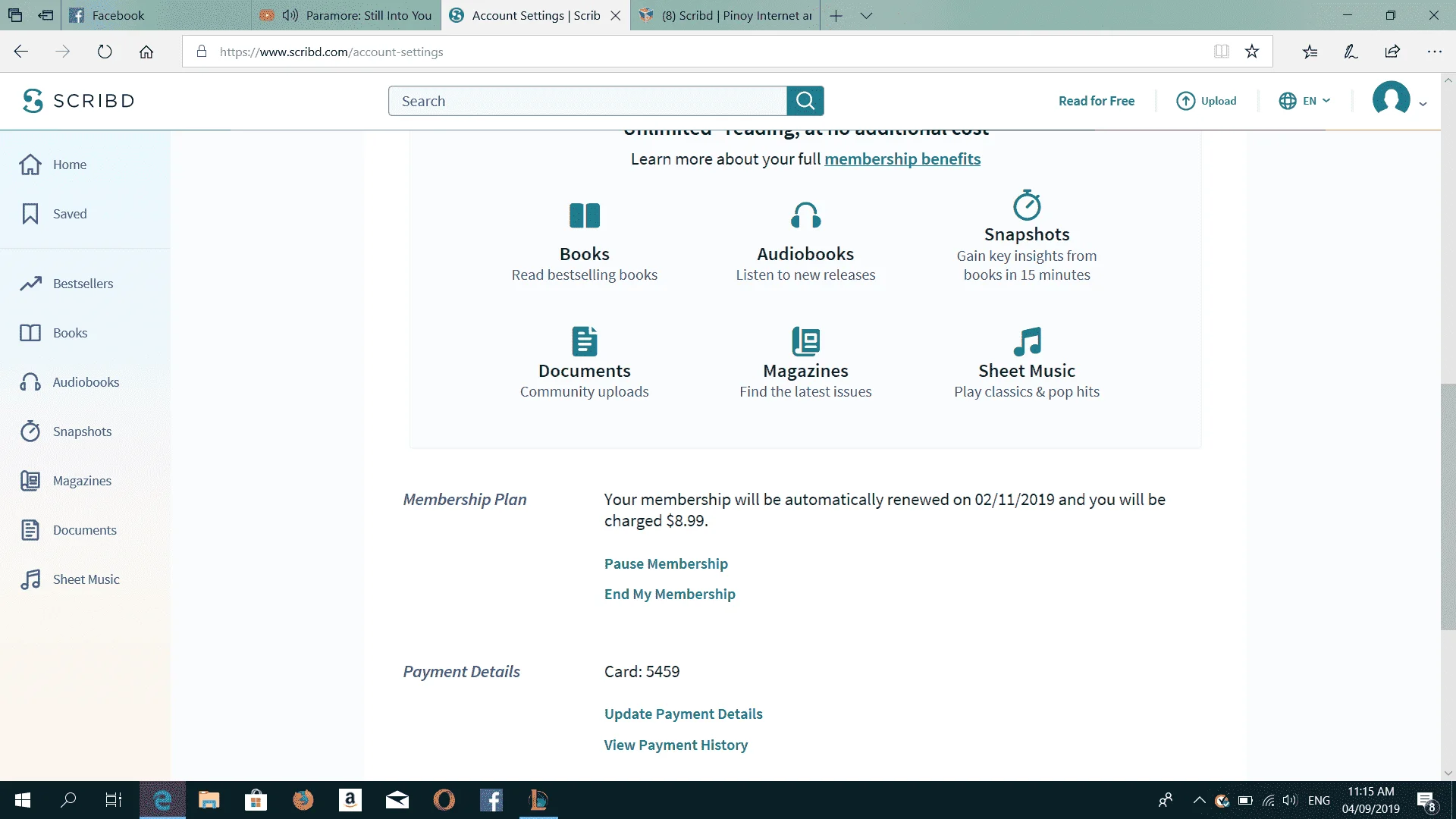Toggle reading view icon
The height and width of the screenshot is (819, 1456).
pos(1221,52)
